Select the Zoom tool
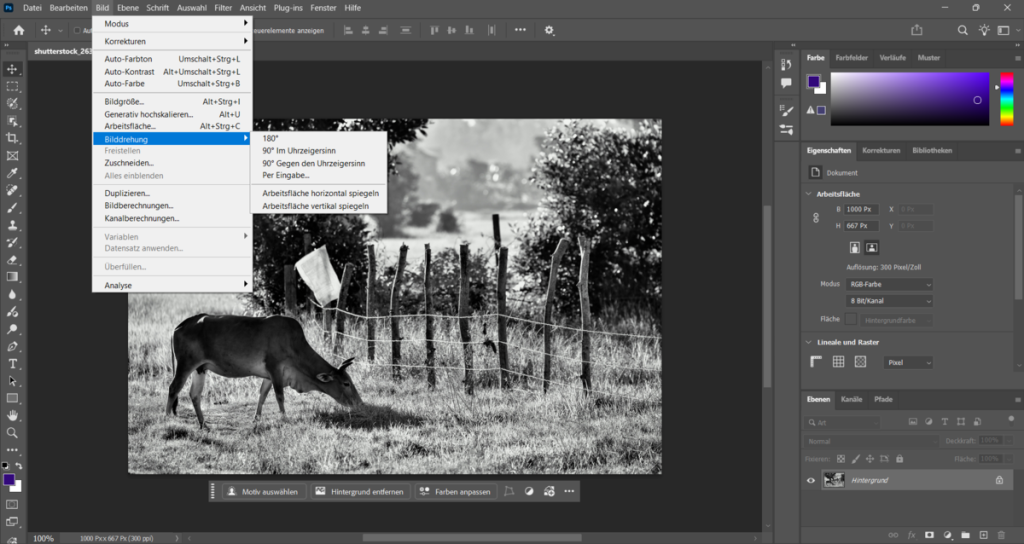 tap(12, 432)
